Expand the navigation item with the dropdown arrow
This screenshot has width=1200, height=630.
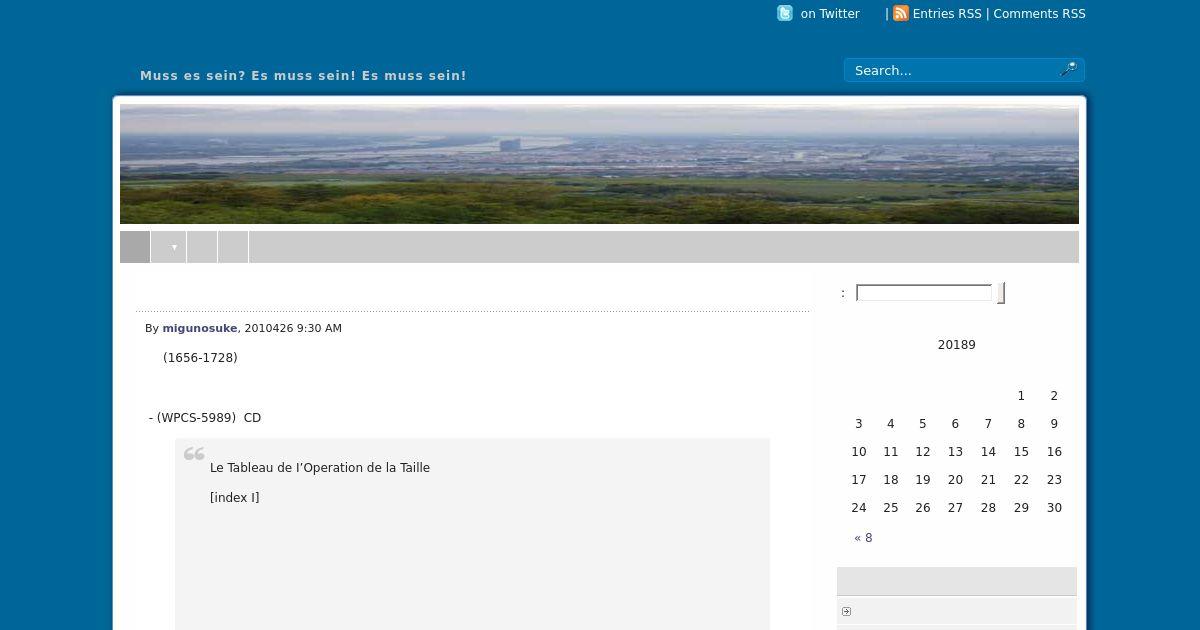pos(169,247)
